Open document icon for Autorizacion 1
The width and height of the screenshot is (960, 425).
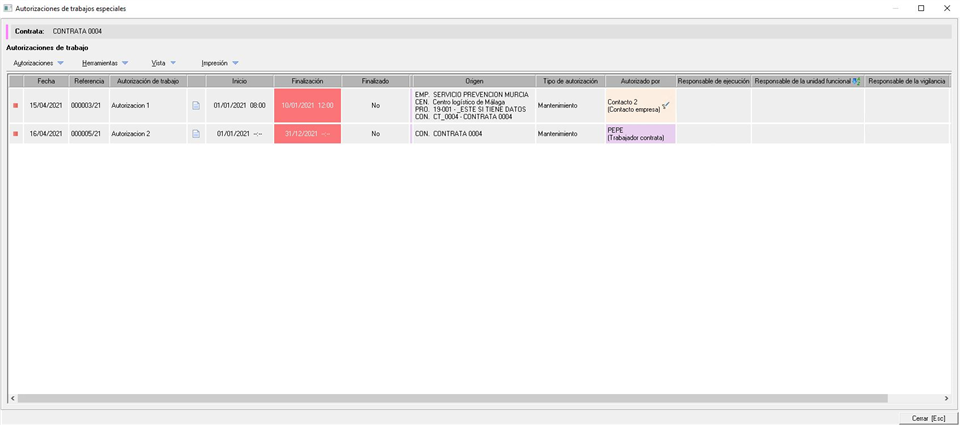196,105
